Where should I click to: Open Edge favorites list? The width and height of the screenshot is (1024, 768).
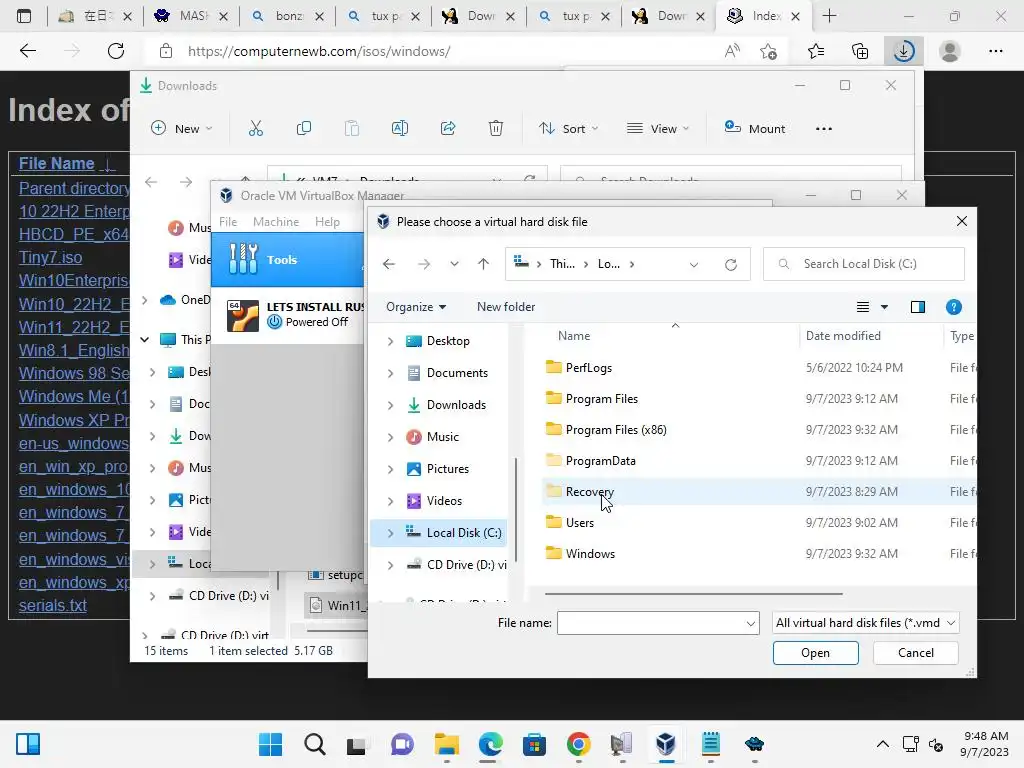(816, 51)
